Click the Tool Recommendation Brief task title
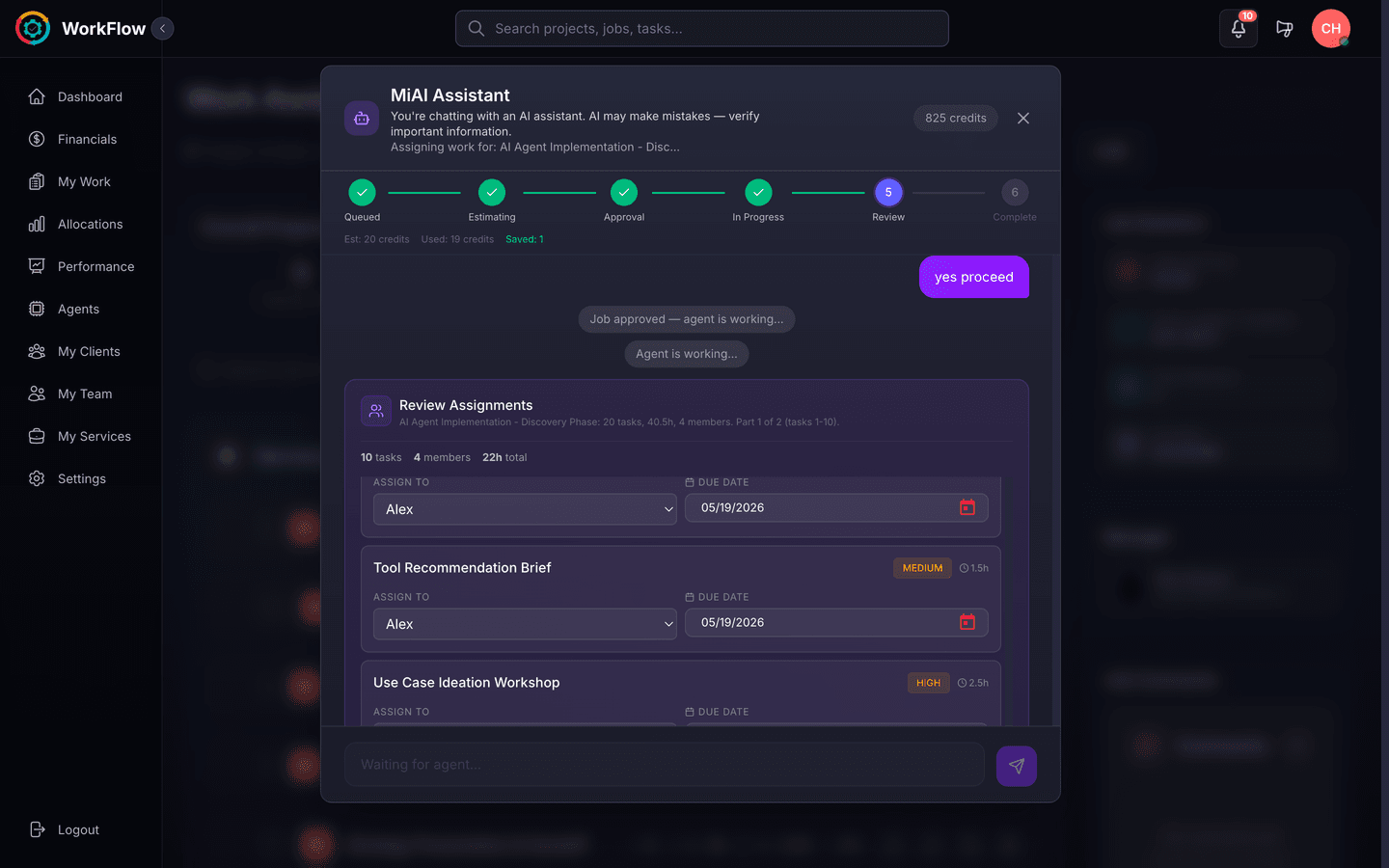Image resolution: width=1389 pixels, height=868 pixels. [x=462, y=568]
